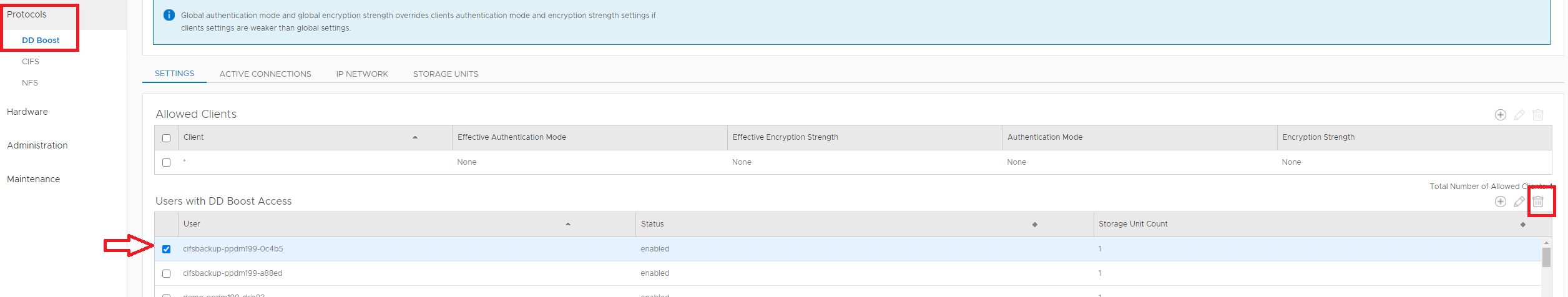Switch to the Active Connections tab
This screenshot has height=297, width=1568.
(265, 74)
